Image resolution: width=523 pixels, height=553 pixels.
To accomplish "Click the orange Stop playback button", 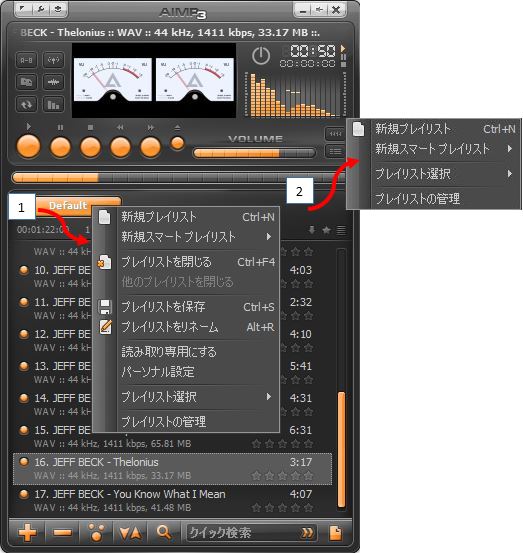I will pyautogui.click(x=91, y=147).
